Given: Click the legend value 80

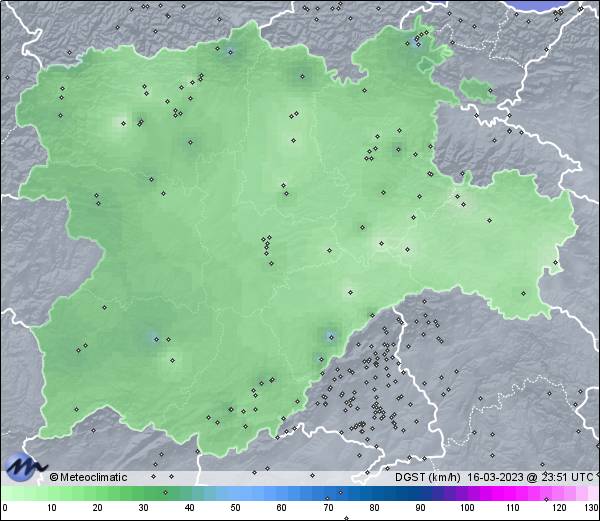Looking at the screenshot, I should pos(374,508).
